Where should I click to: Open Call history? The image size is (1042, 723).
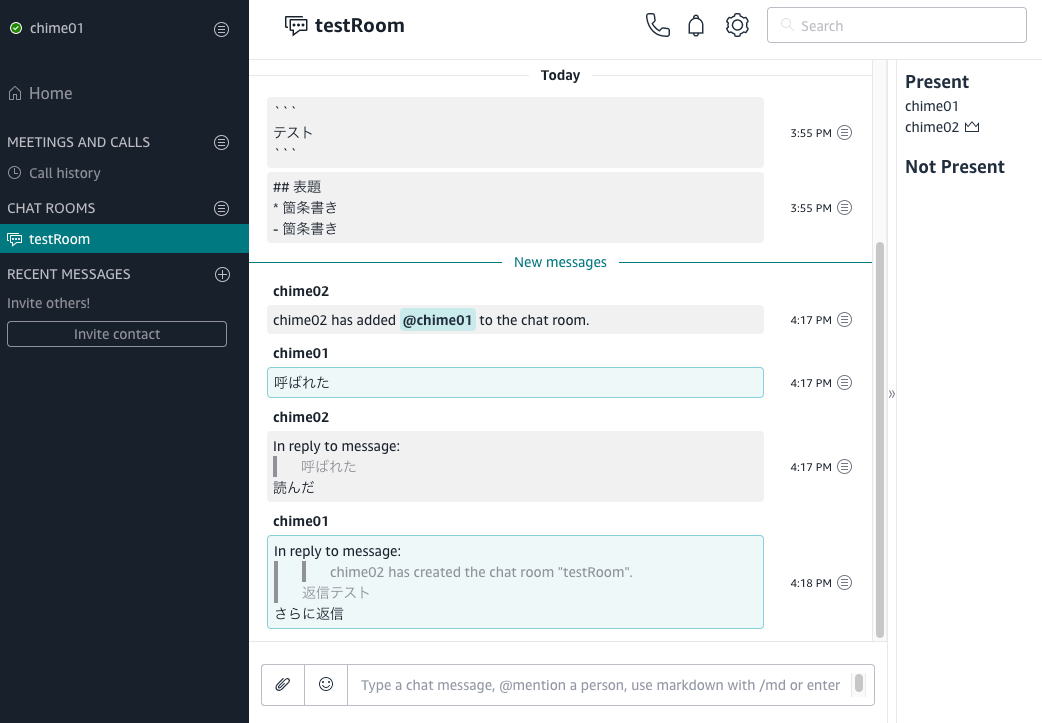click(54, 173)
